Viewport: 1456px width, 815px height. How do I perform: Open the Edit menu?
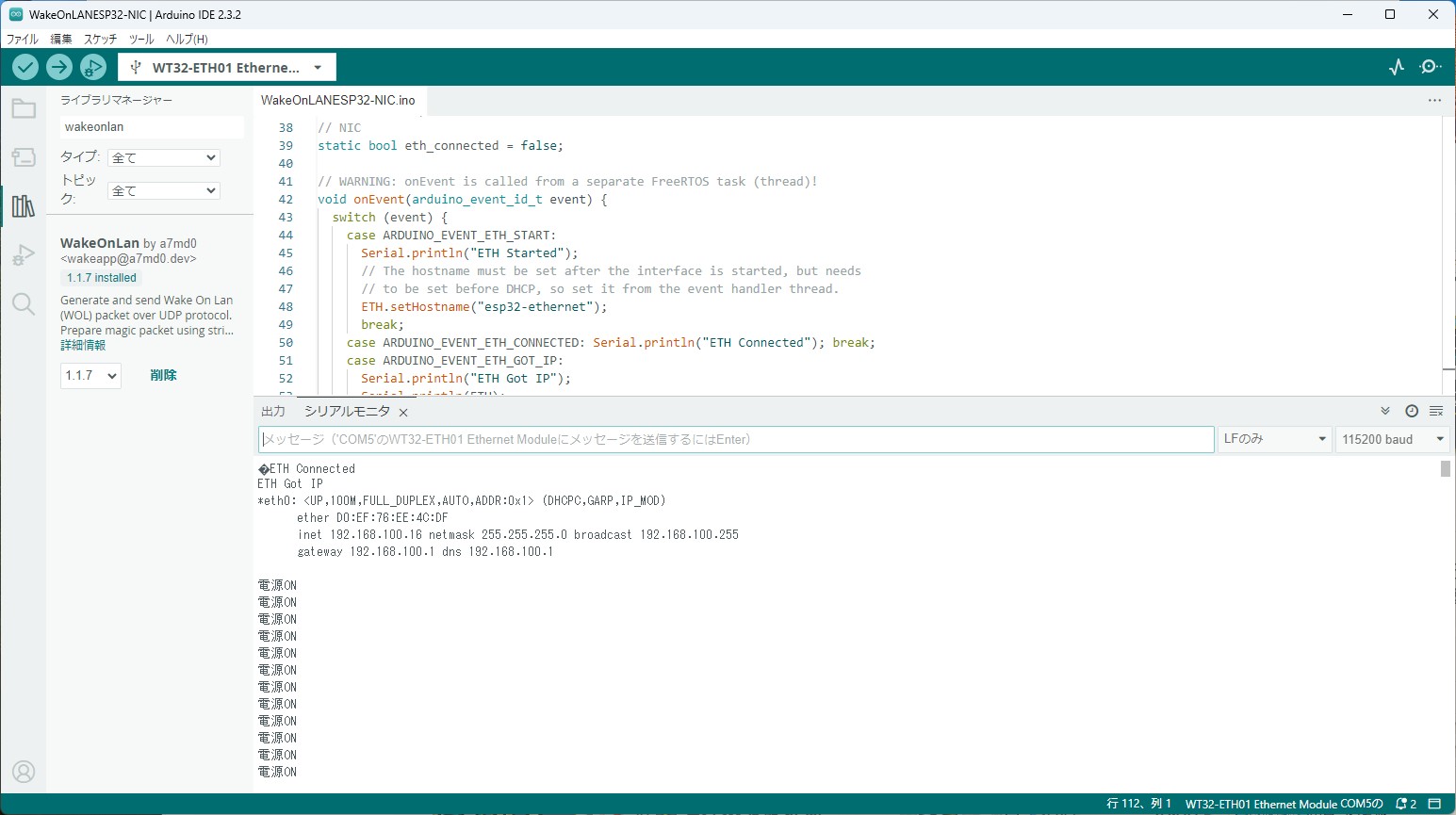[x=61, y=39]
